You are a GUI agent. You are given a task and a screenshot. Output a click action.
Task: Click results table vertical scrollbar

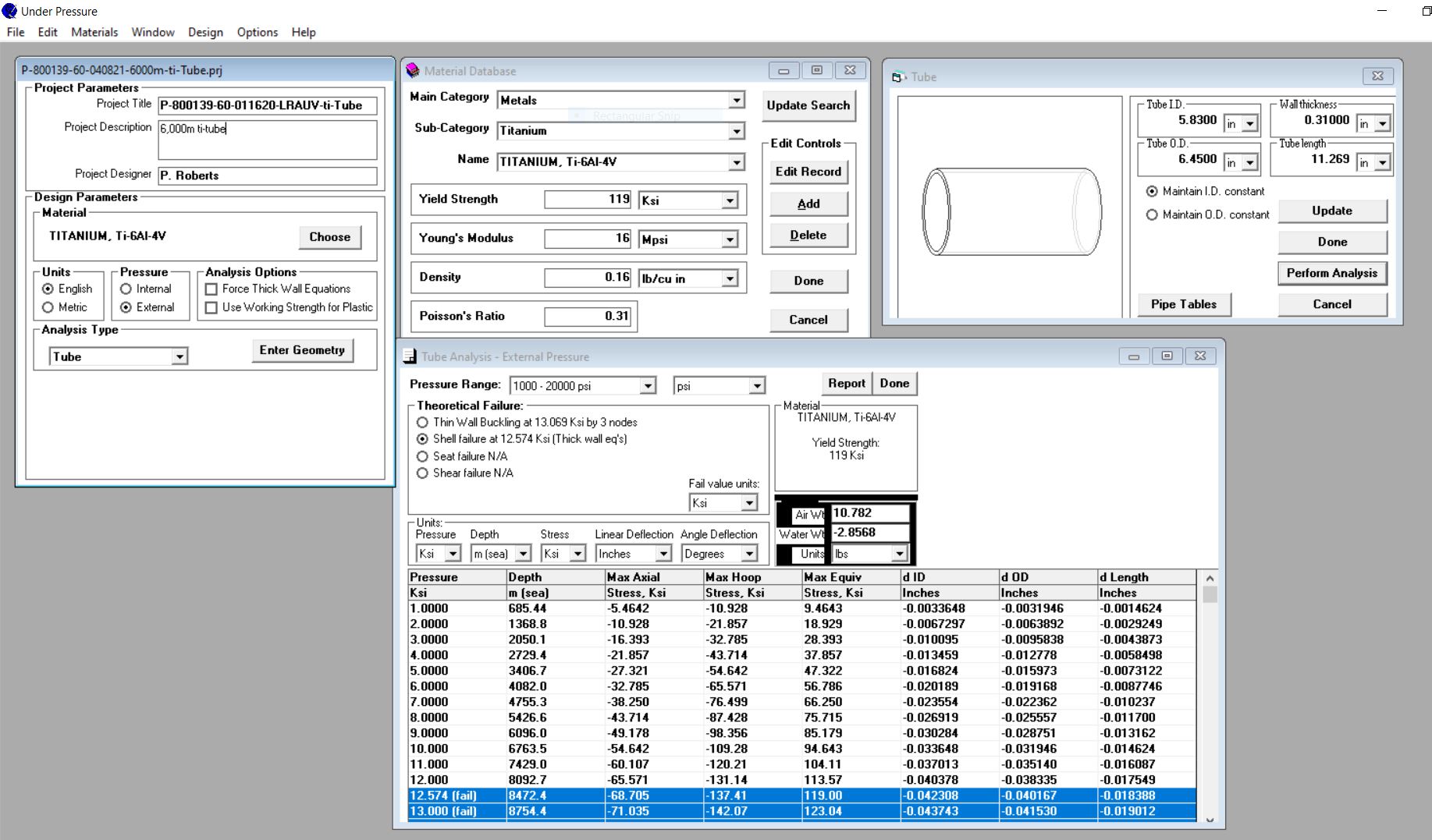tap(1210, 699)
